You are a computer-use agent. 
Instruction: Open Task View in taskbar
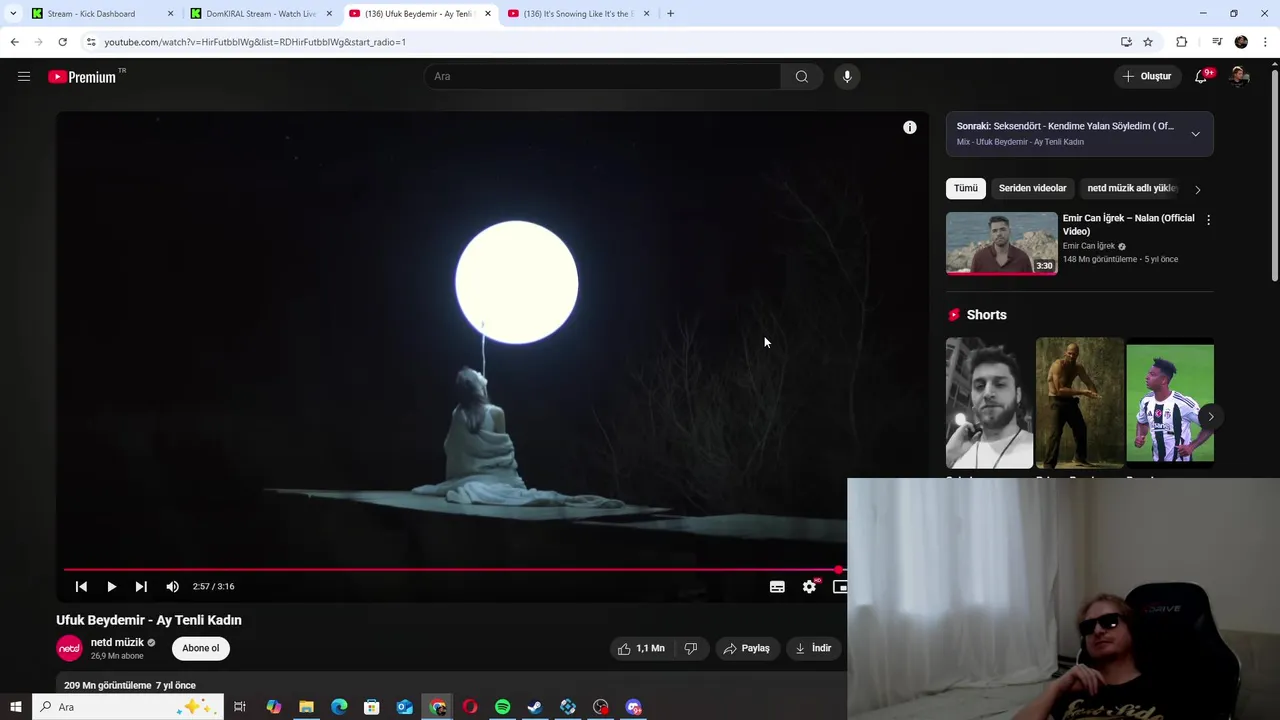pos(240,707)
